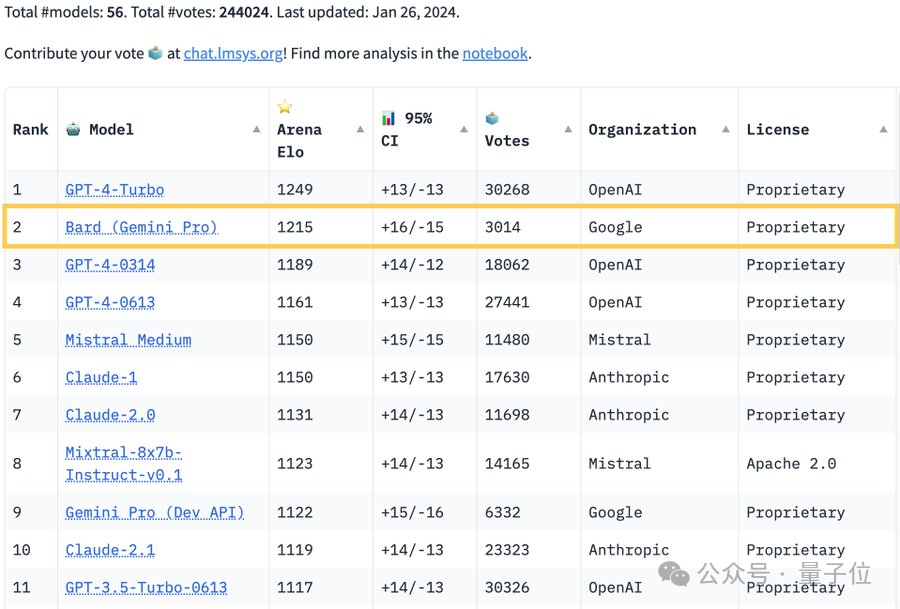Click the robot icon beside Model header
The image size is (900, 609).
(x=73, y=129)
